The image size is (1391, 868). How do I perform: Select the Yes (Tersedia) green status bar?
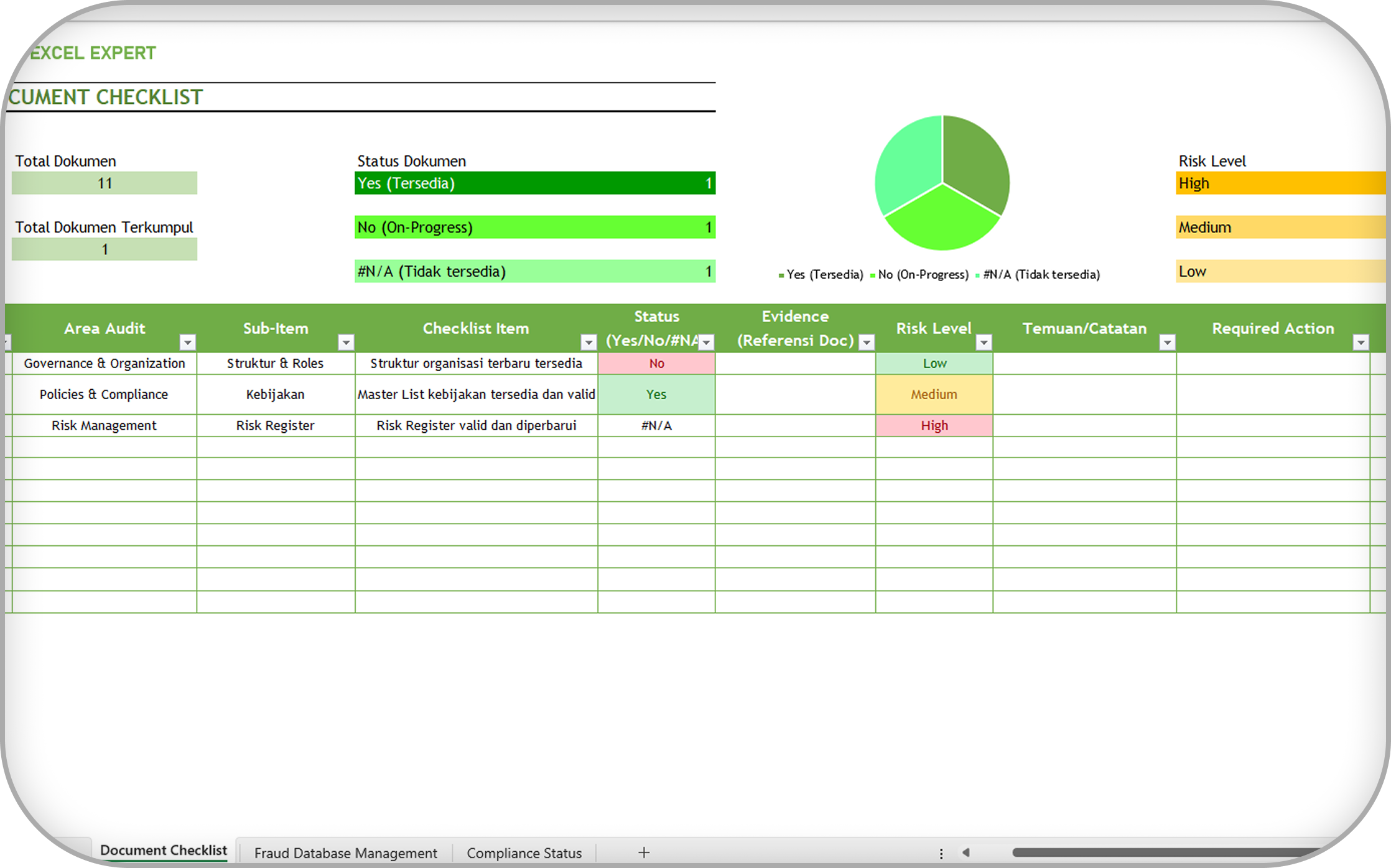(x=534, y=183)
